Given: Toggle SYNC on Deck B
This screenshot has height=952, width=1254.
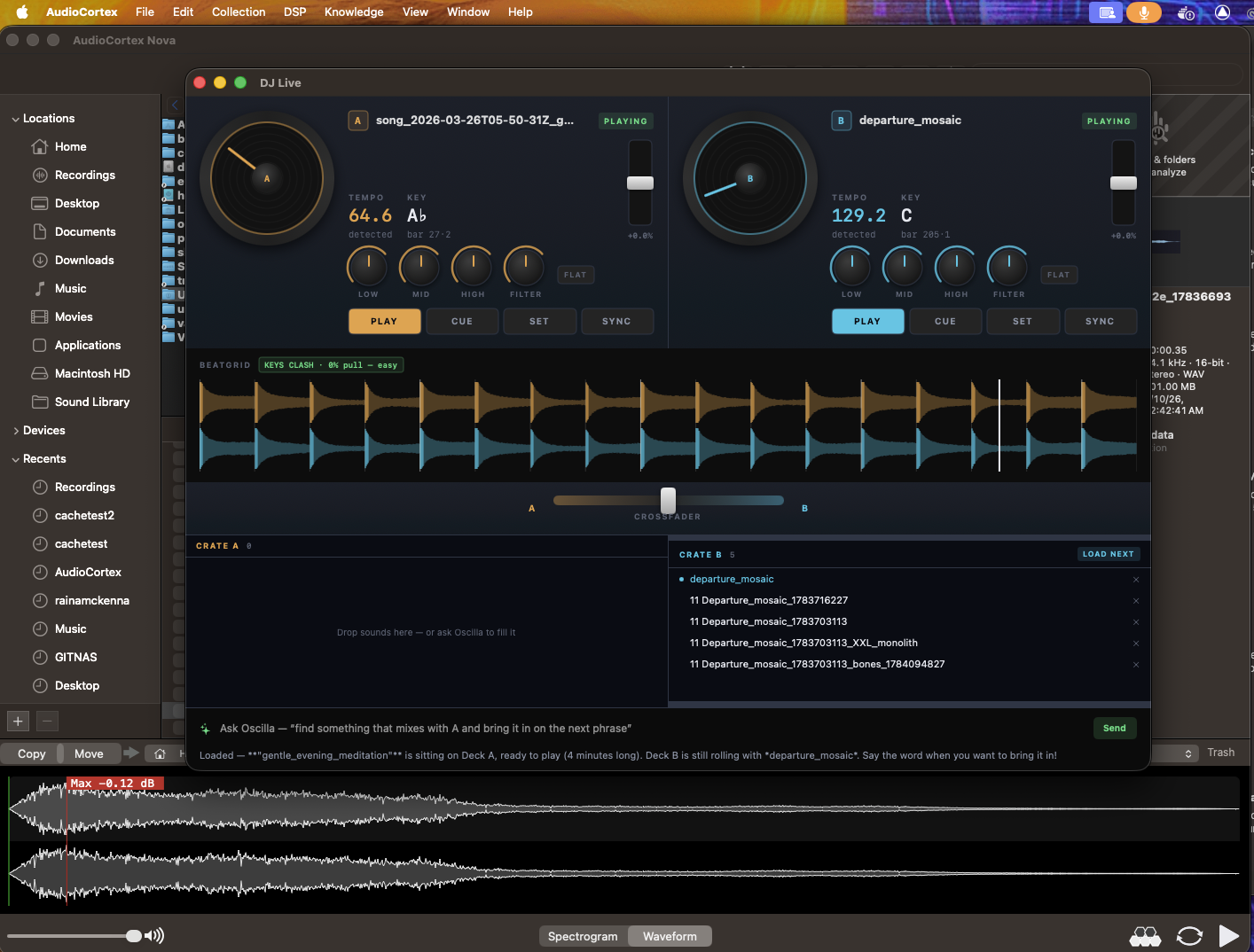Looking at the screenshot, I should 1100,321.
